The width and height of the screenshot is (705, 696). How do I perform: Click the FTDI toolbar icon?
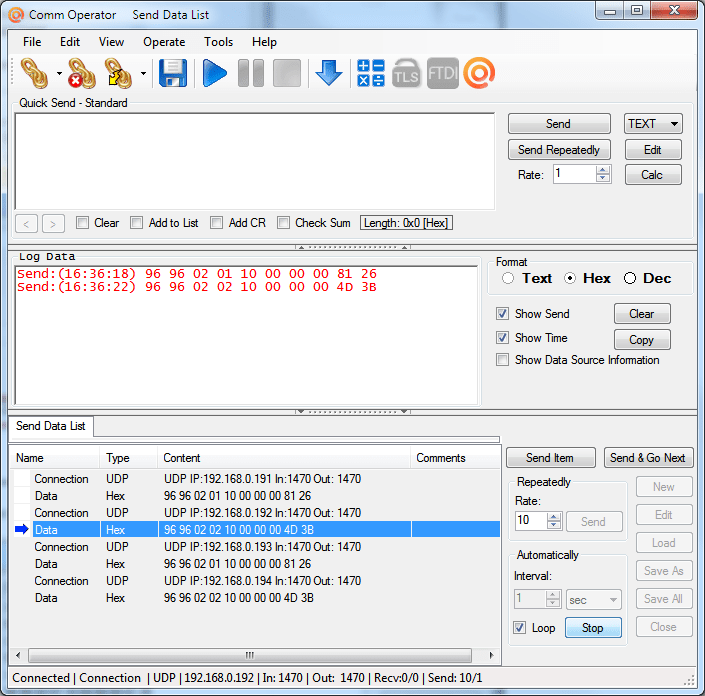[442, 73]
